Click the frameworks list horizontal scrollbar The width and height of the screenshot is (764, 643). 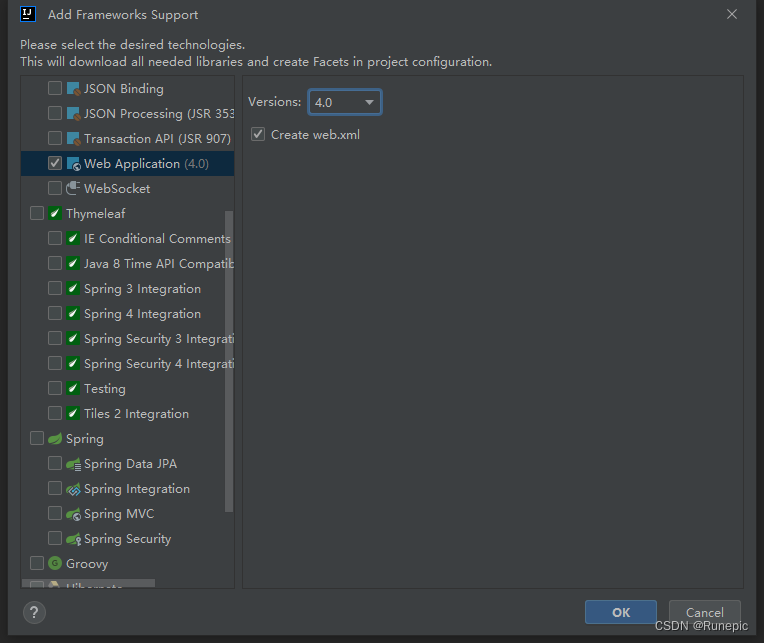point(88,583)
